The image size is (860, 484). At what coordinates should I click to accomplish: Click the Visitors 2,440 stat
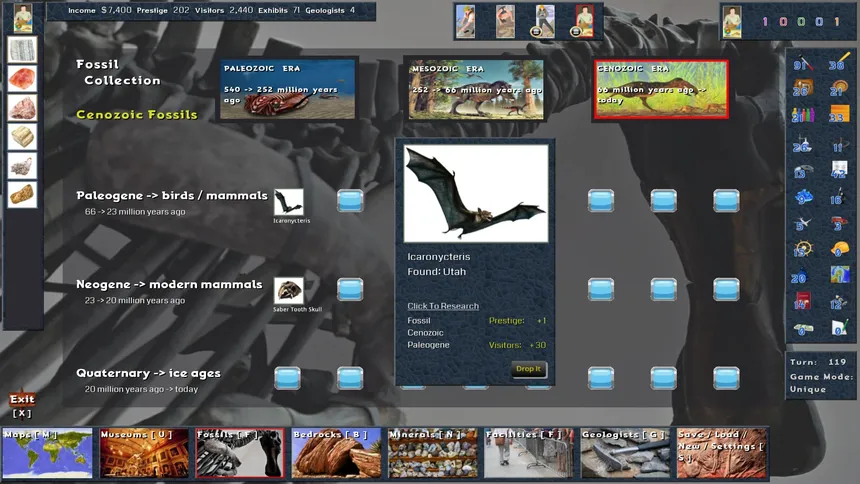tap(224, 10)
